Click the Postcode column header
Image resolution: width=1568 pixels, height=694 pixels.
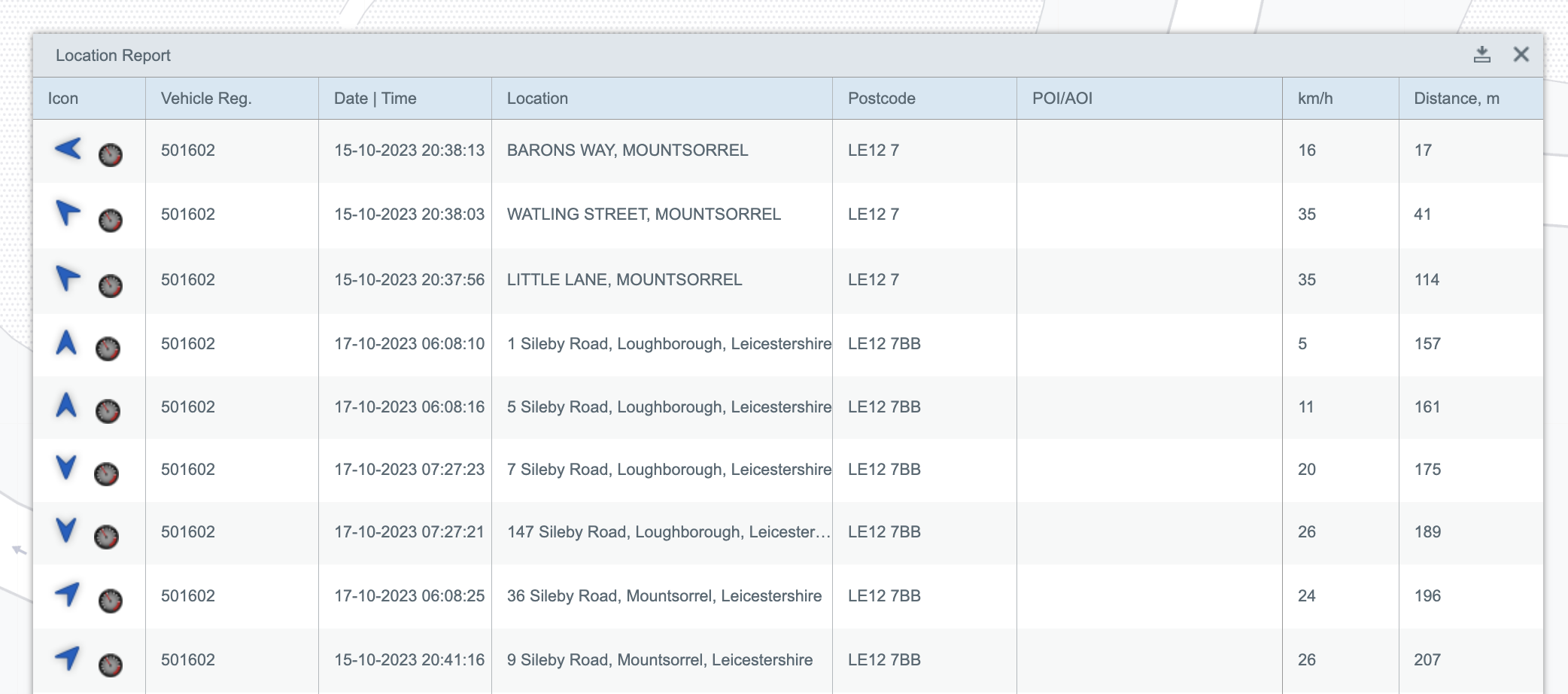881,99
